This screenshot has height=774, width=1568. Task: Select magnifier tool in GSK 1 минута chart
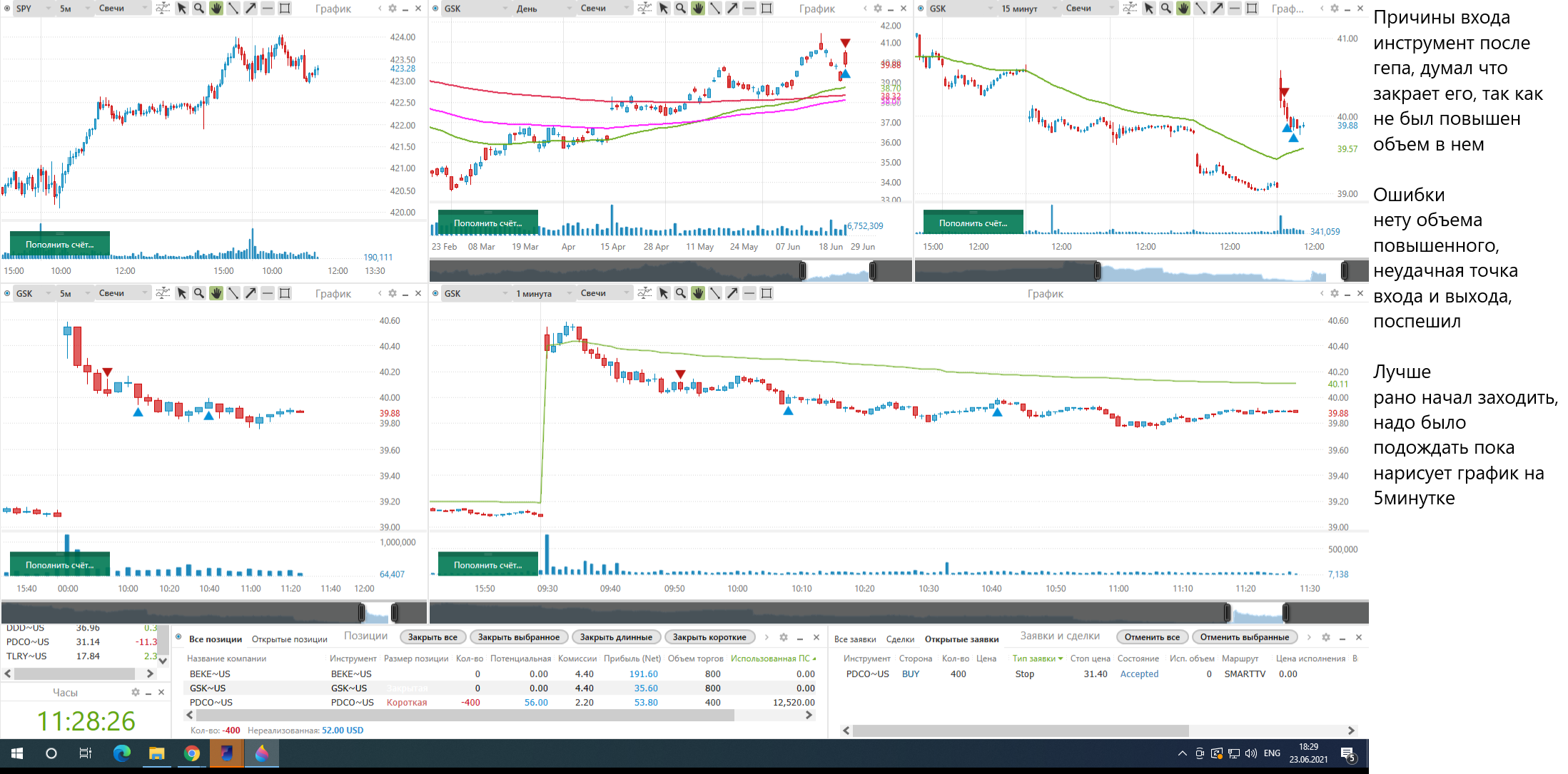(x=681, y=293)
